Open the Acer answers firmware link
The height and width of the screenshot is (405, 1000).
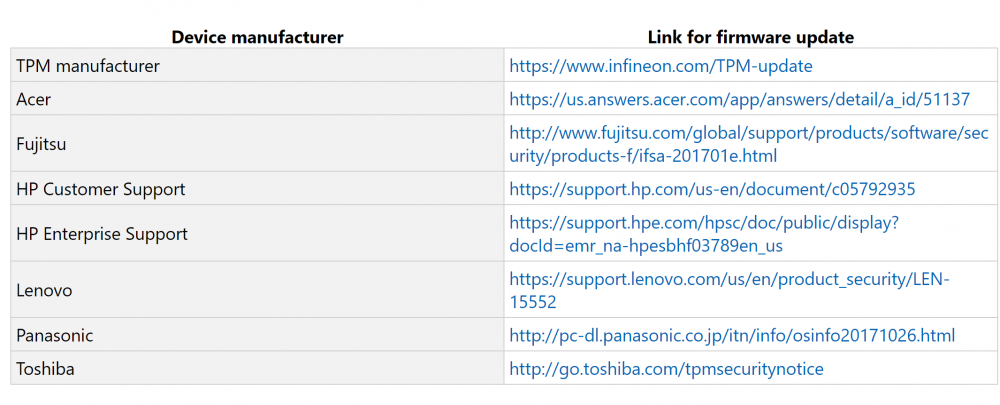point(739,99)
